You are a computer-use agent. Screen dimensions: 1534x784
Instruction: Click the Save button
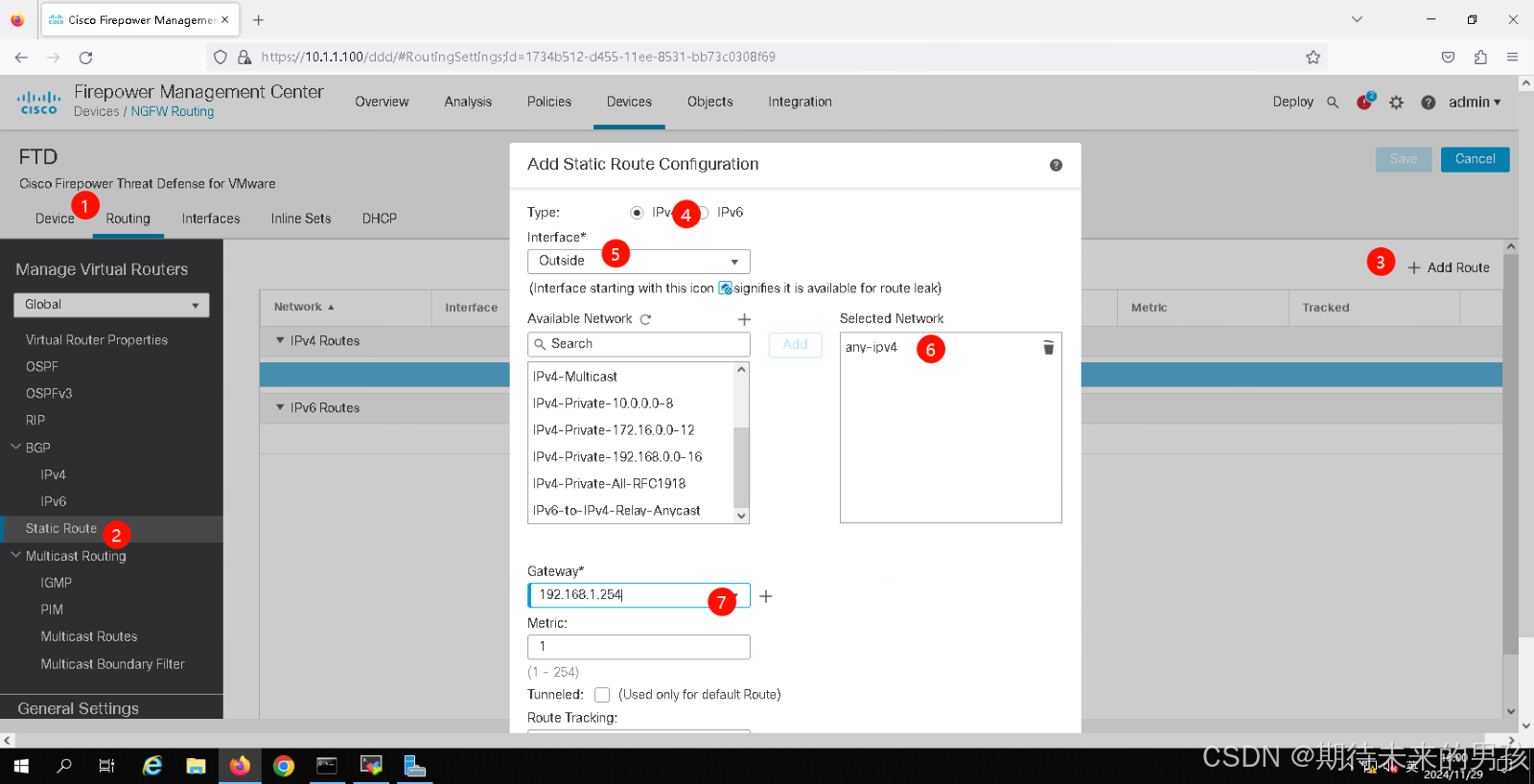(x=1404, y=159)
